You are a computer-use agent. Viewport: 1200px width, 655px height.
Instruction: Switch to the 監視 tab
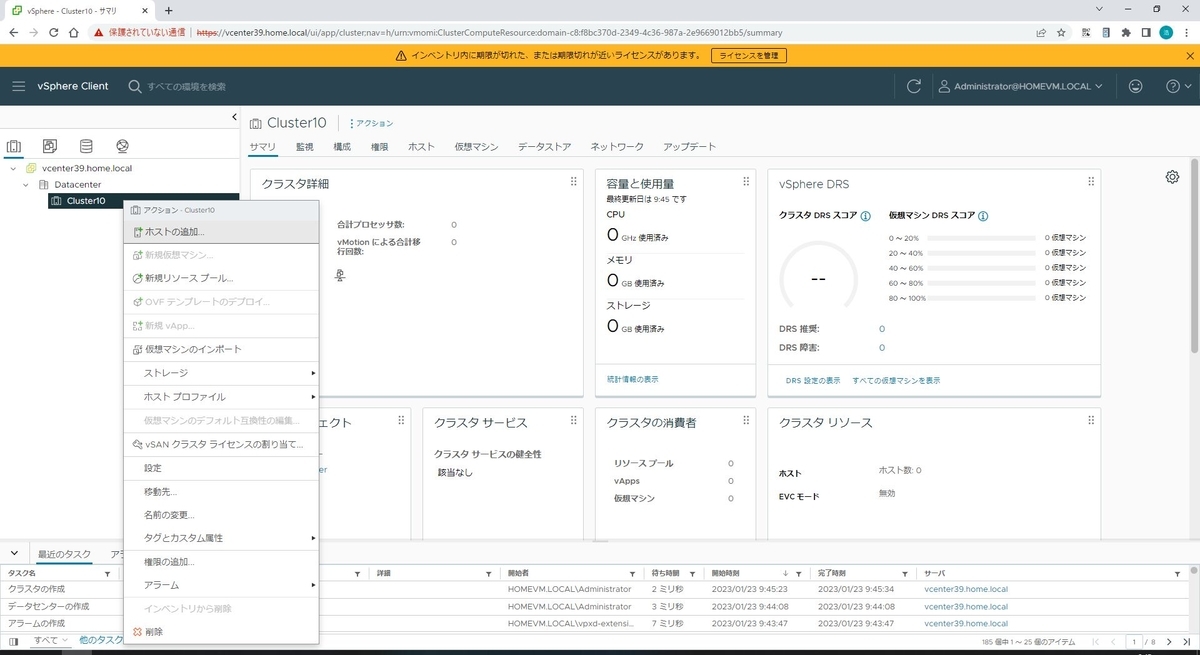[304, 147]
